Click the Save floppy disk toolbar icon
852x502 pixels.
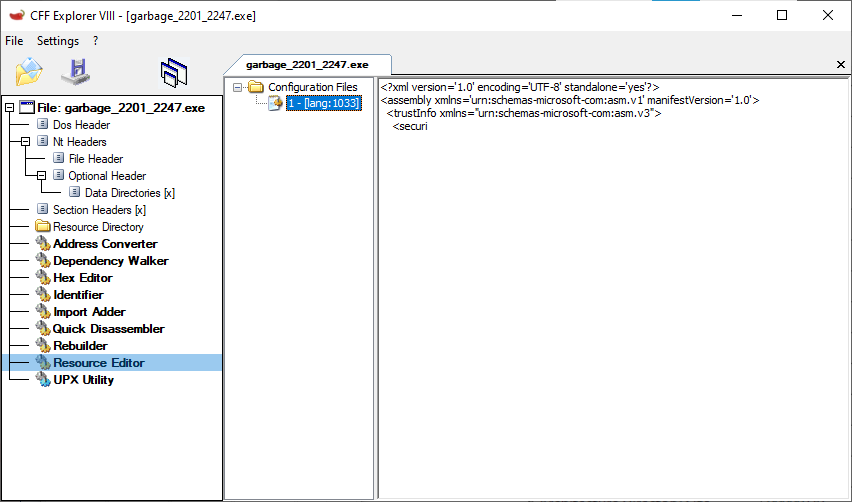(75, 73)
